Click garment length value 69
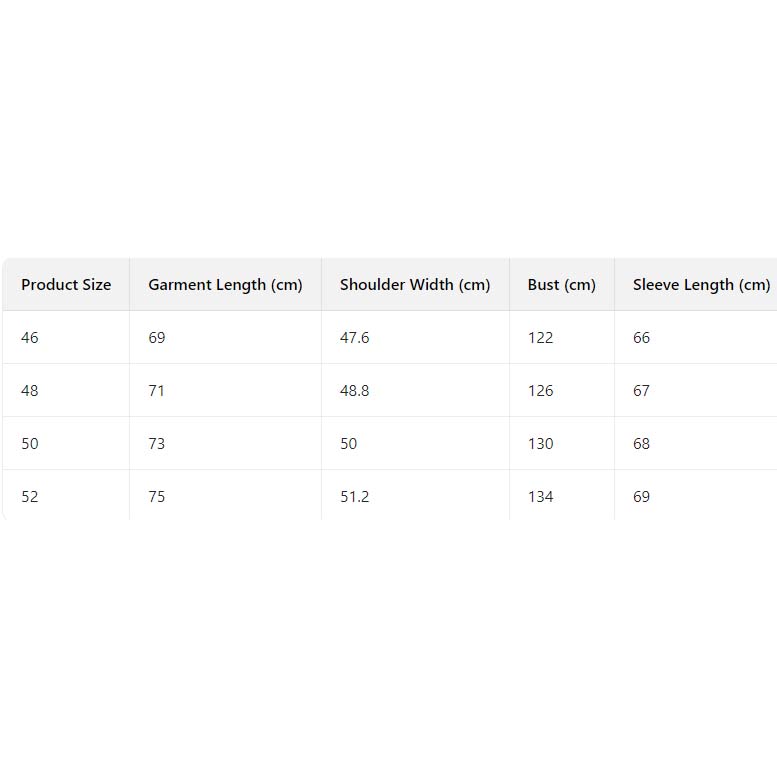Screen dimensions: 777x777 157,338
